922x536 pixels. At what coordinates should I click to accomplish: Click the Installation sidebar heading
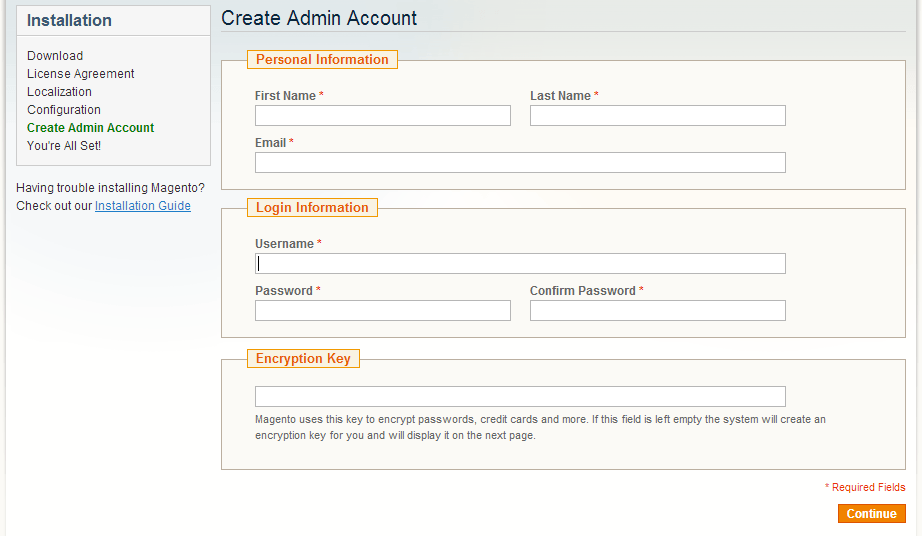click(x=69, y=21)
